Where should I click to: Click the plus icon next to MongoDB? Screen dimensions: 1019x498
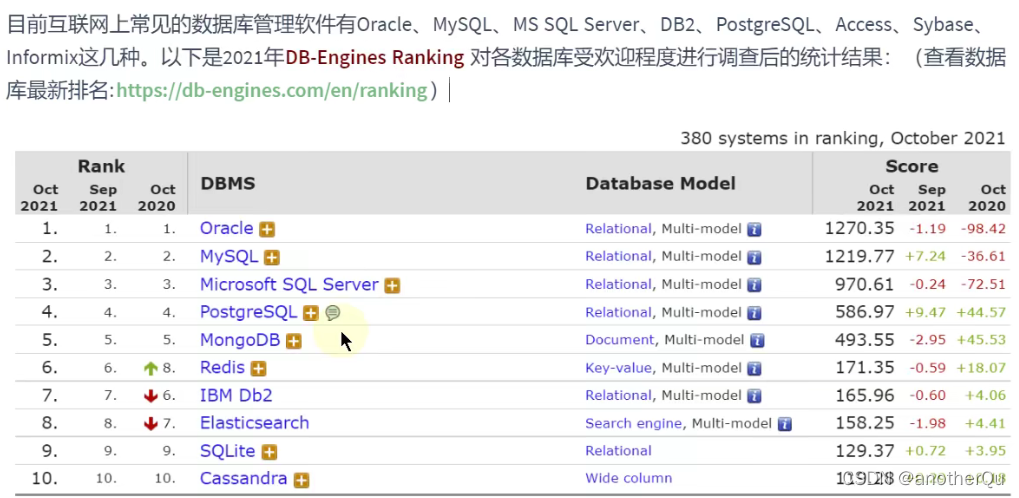[294, 341]
